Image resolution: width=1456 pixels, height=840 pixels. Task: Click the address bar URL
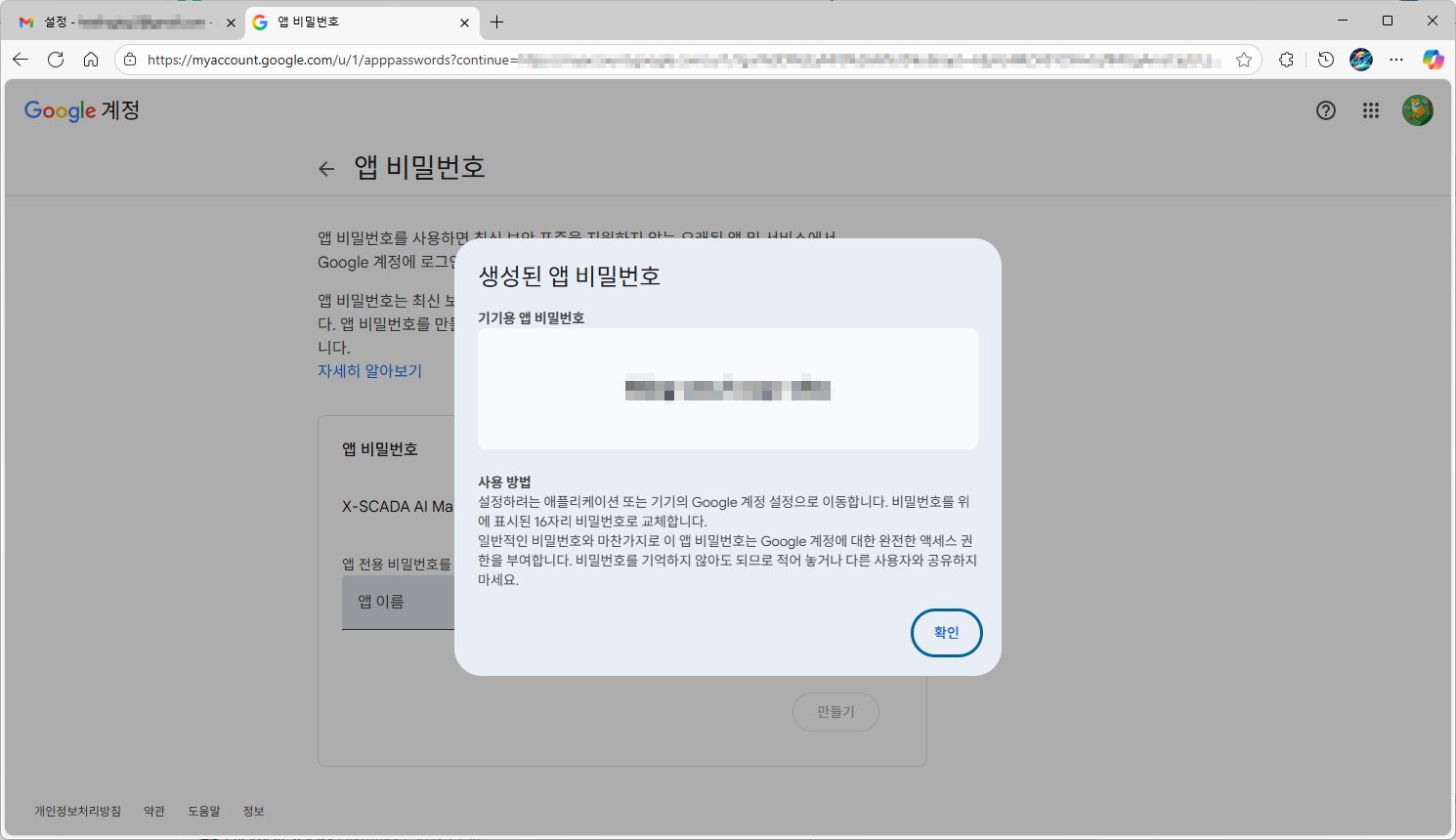[684, 60]
